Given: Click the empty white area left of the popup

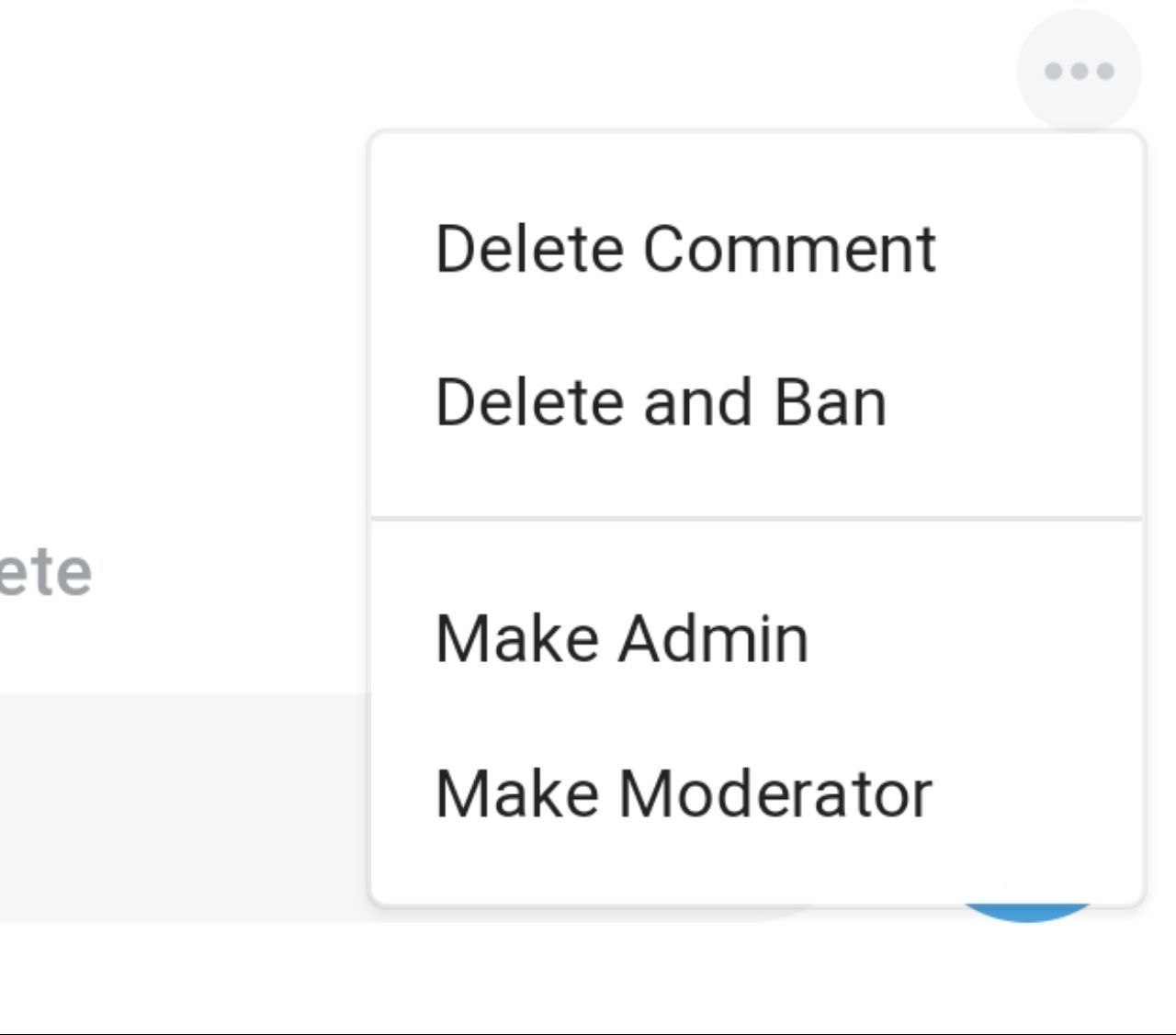Looking at the screenshot, I should point(184,276).
